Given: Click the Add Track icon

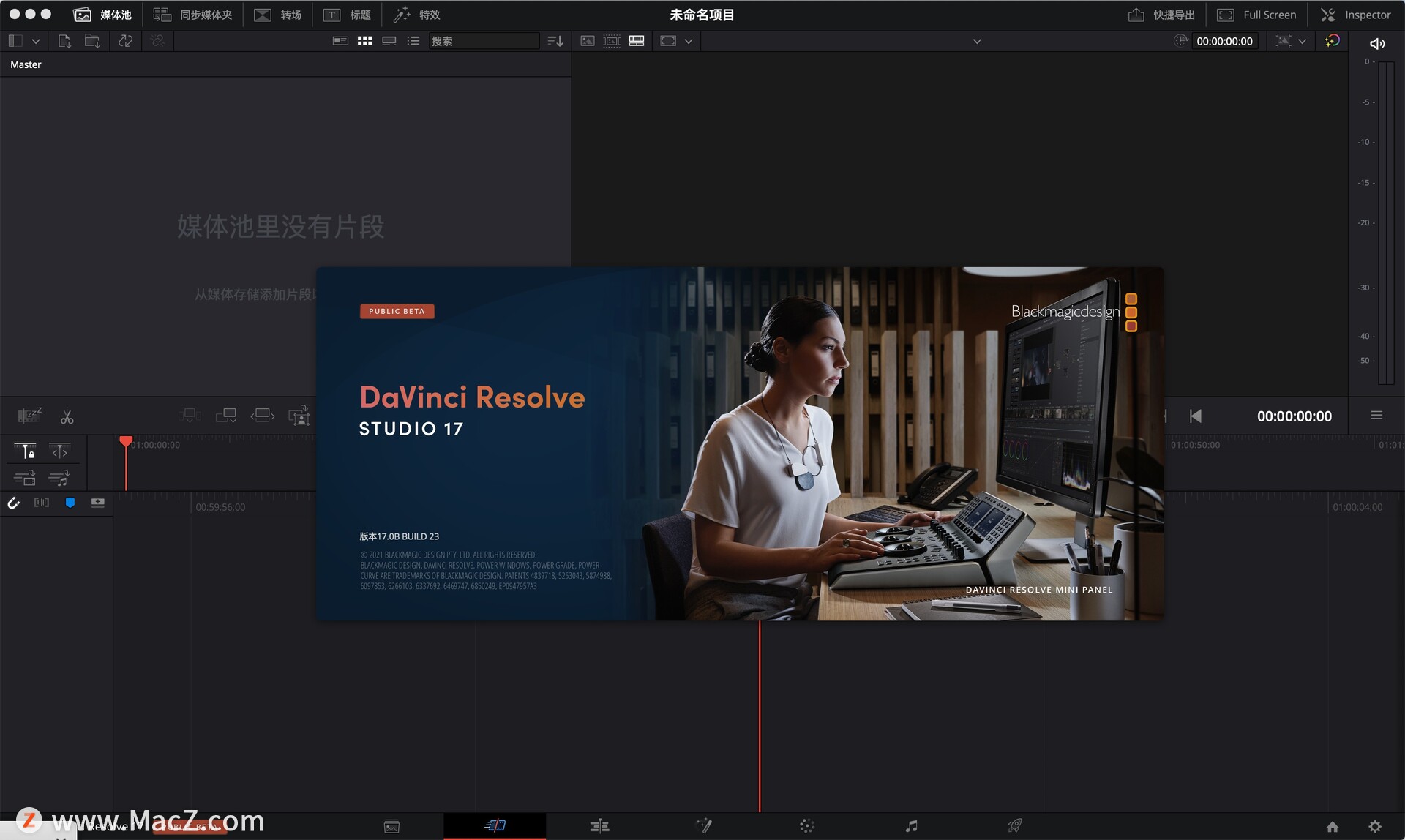Looking at the screenshot, I should [x=98, y=503].
